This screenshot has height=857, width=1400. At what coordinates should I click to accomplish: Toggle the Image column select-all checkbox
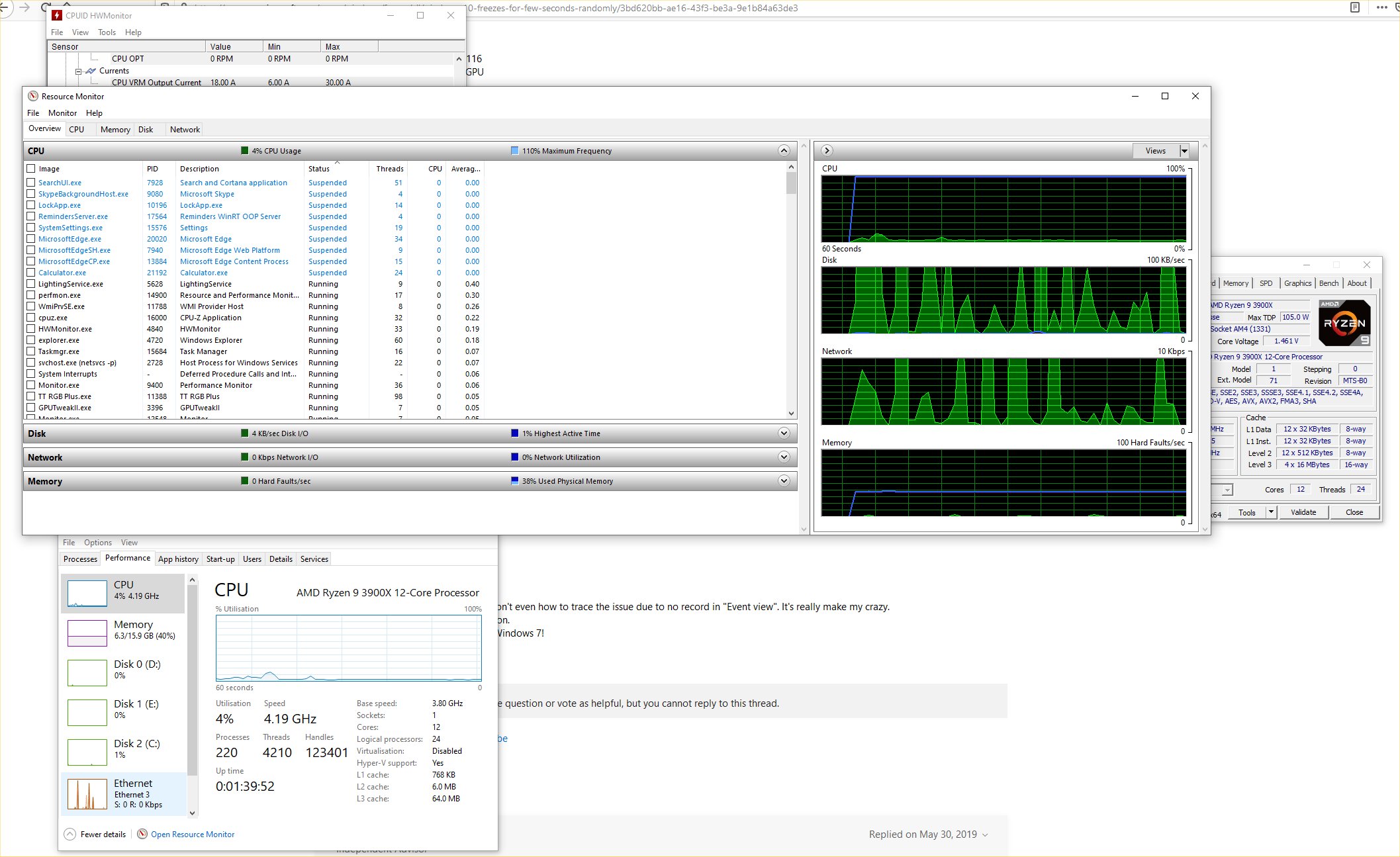(x=31, y=169)
